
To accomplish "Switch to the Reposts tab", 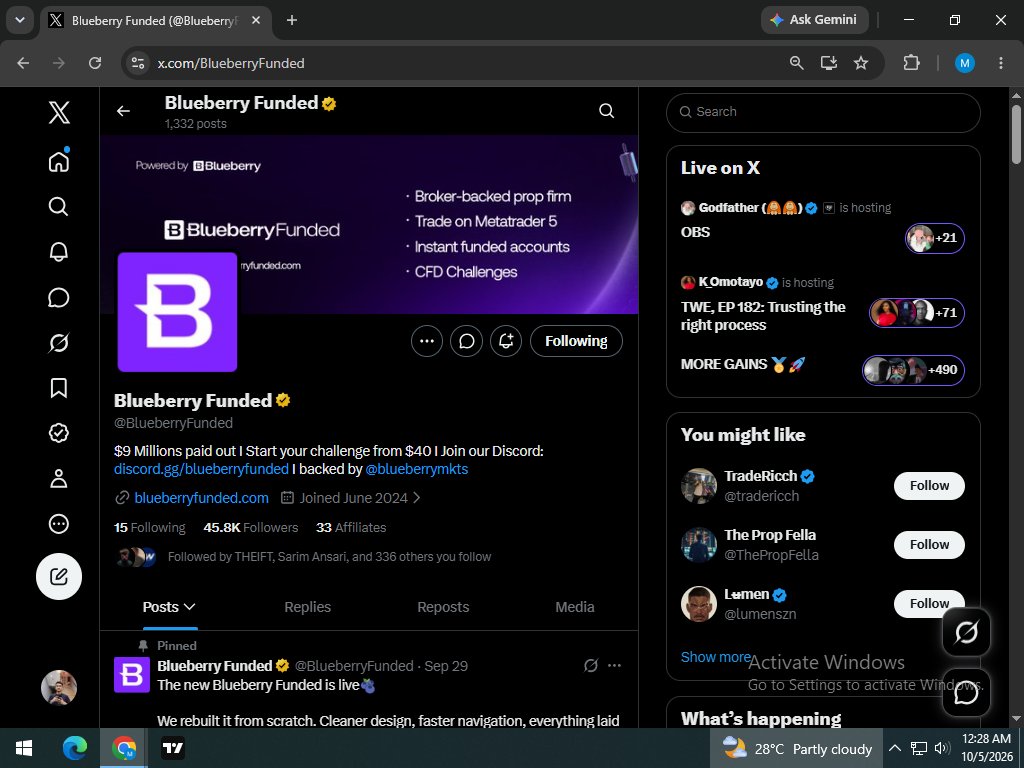I will pos(443,607).
